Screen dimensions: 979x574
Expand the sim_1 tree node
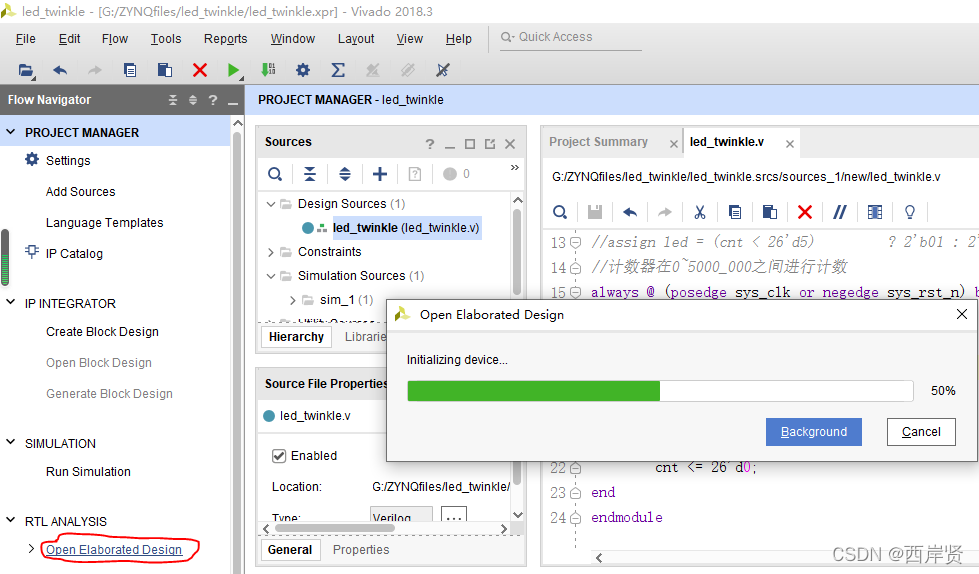pos(293,300)
